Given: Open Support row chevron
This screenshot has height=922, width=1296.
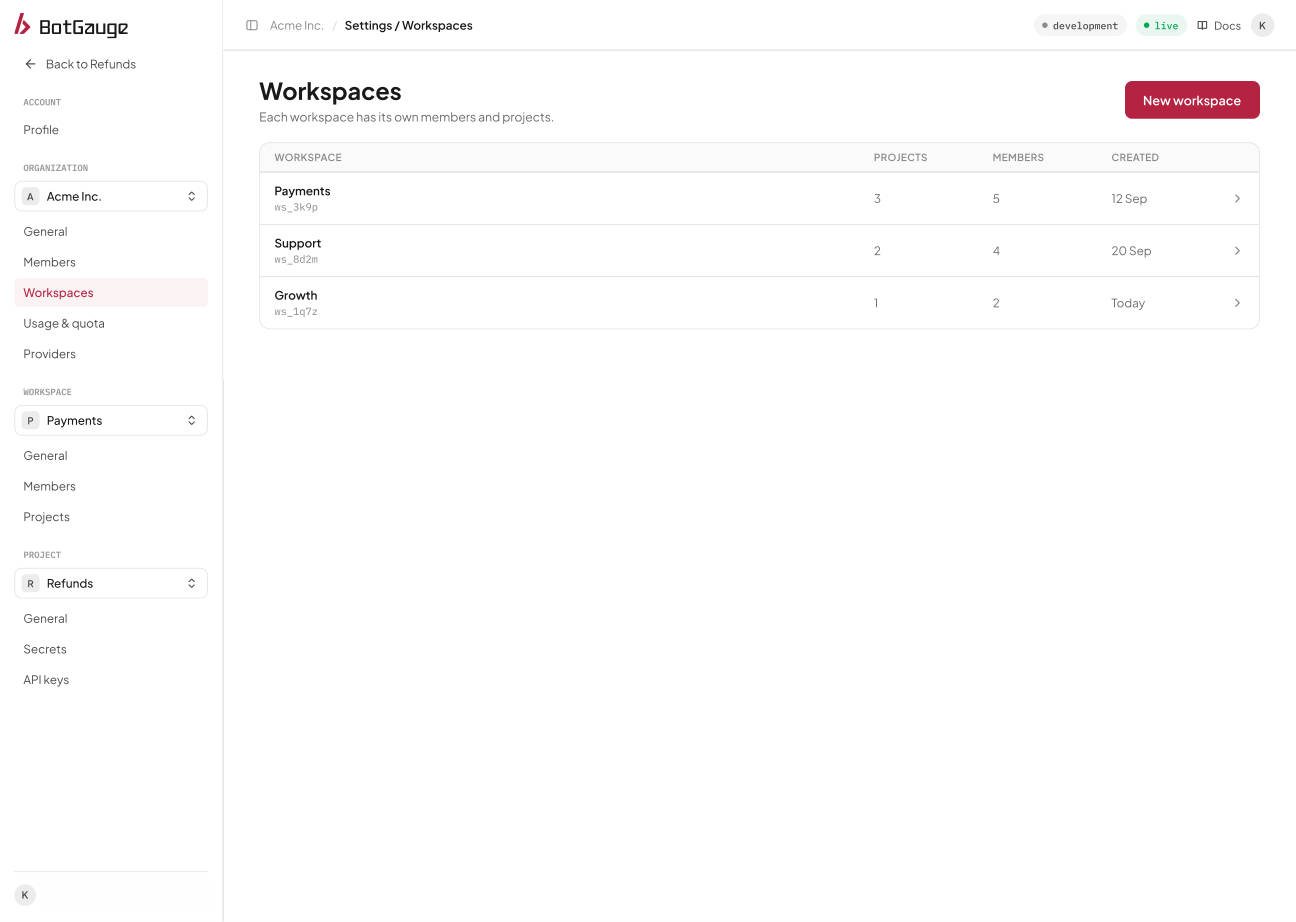Looking at the screenshot, I should 1237,250.
